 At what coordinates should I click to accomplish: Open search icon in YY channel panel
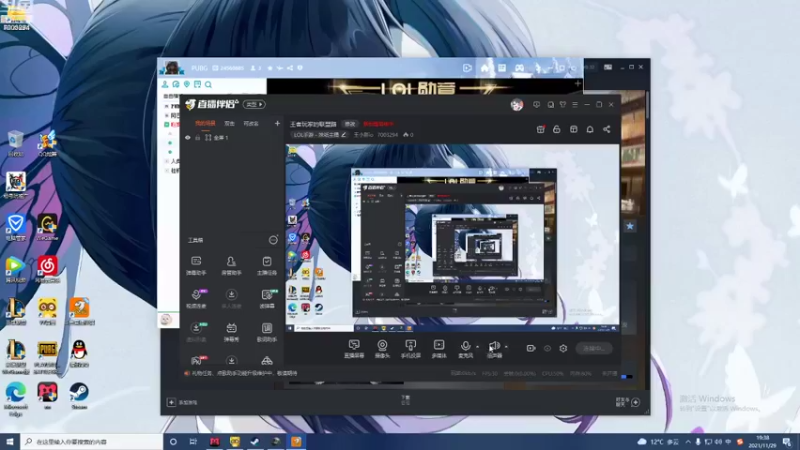[x=208, y=85]
